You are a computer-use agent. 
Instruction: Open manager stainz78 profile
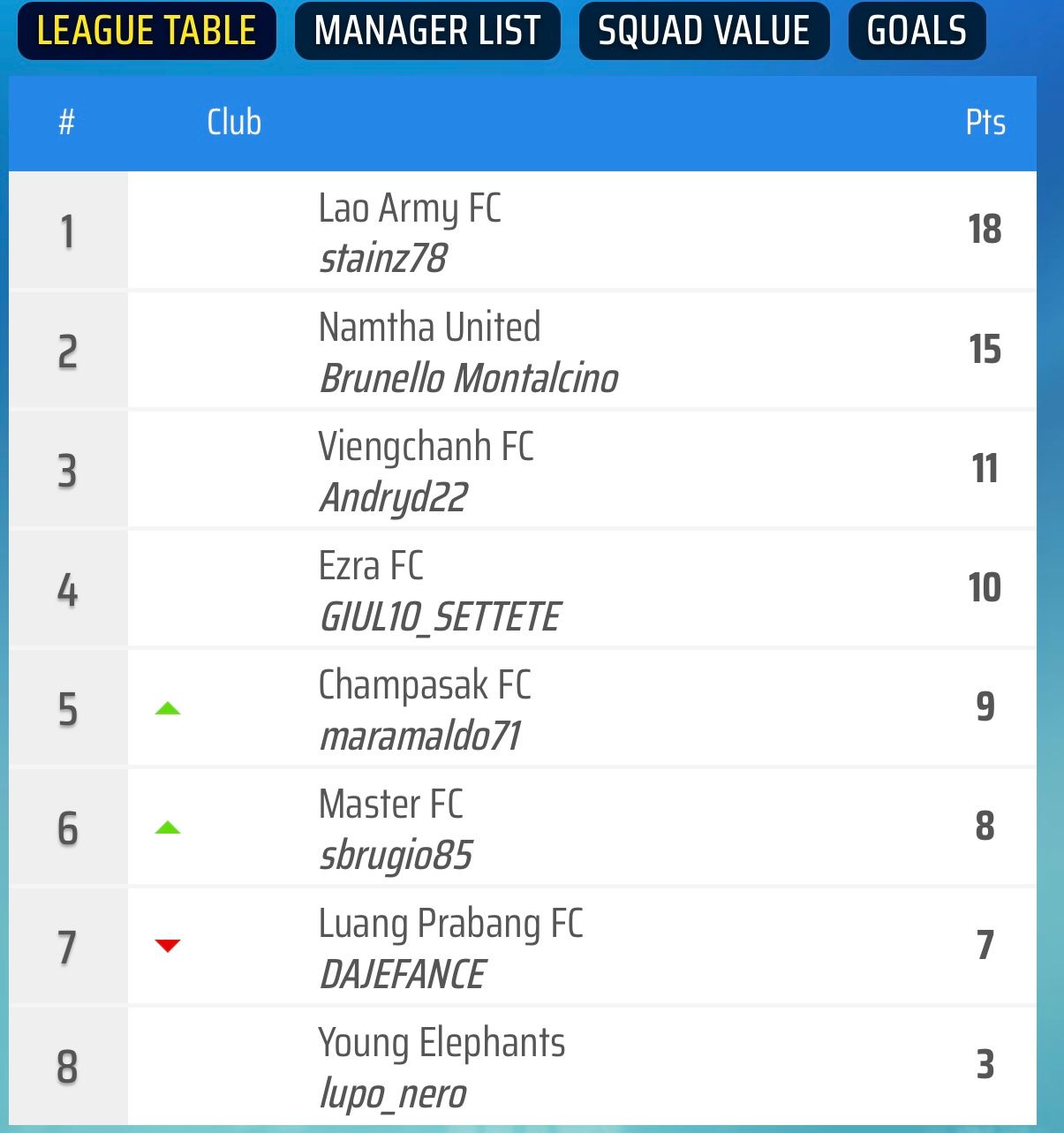pyautogui.click(x=383, y=259)
